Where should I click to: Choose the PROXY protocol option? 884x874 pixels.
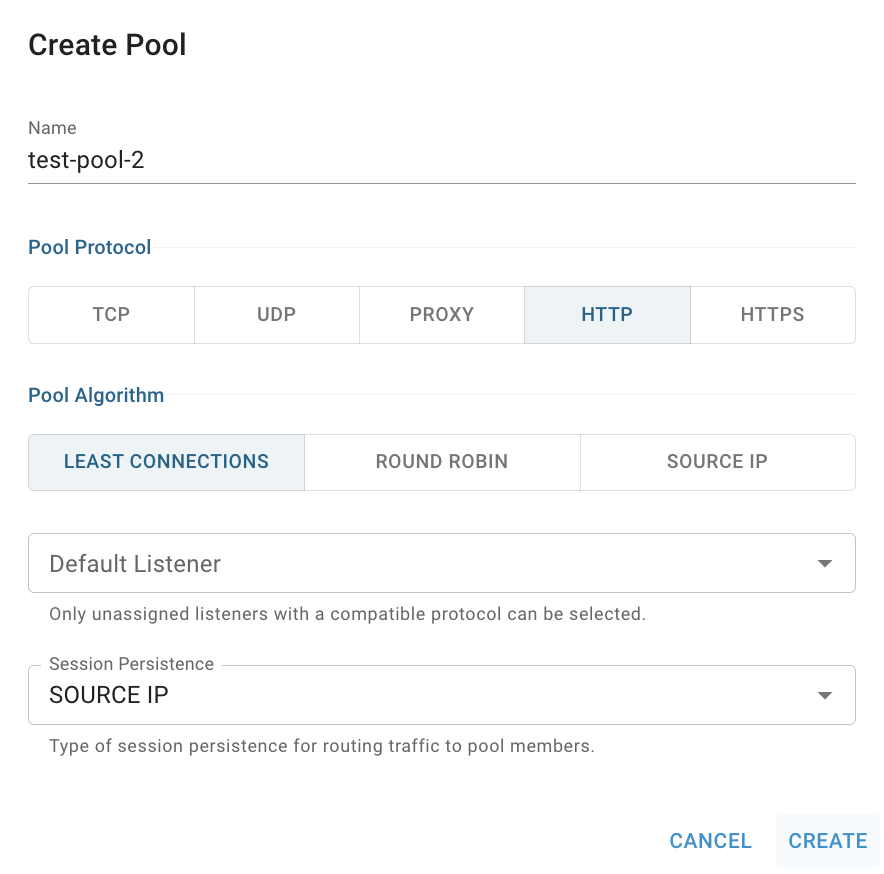coord(442,315)
